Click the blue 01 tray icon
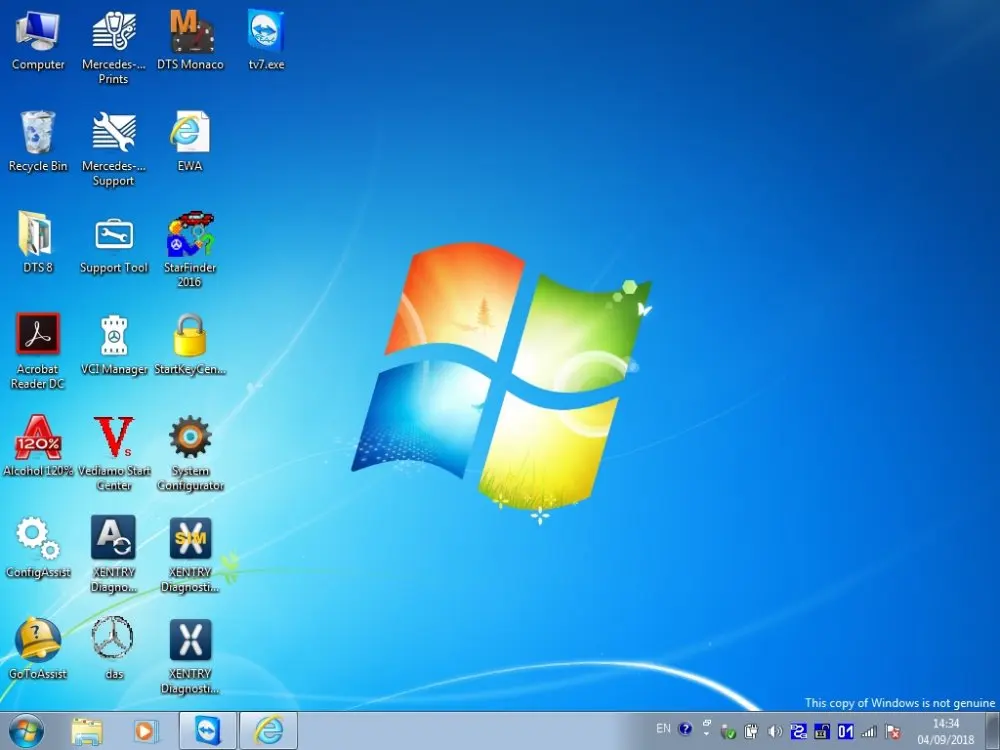The width and height of the screenshot is (1000, 750). point(846,732)
